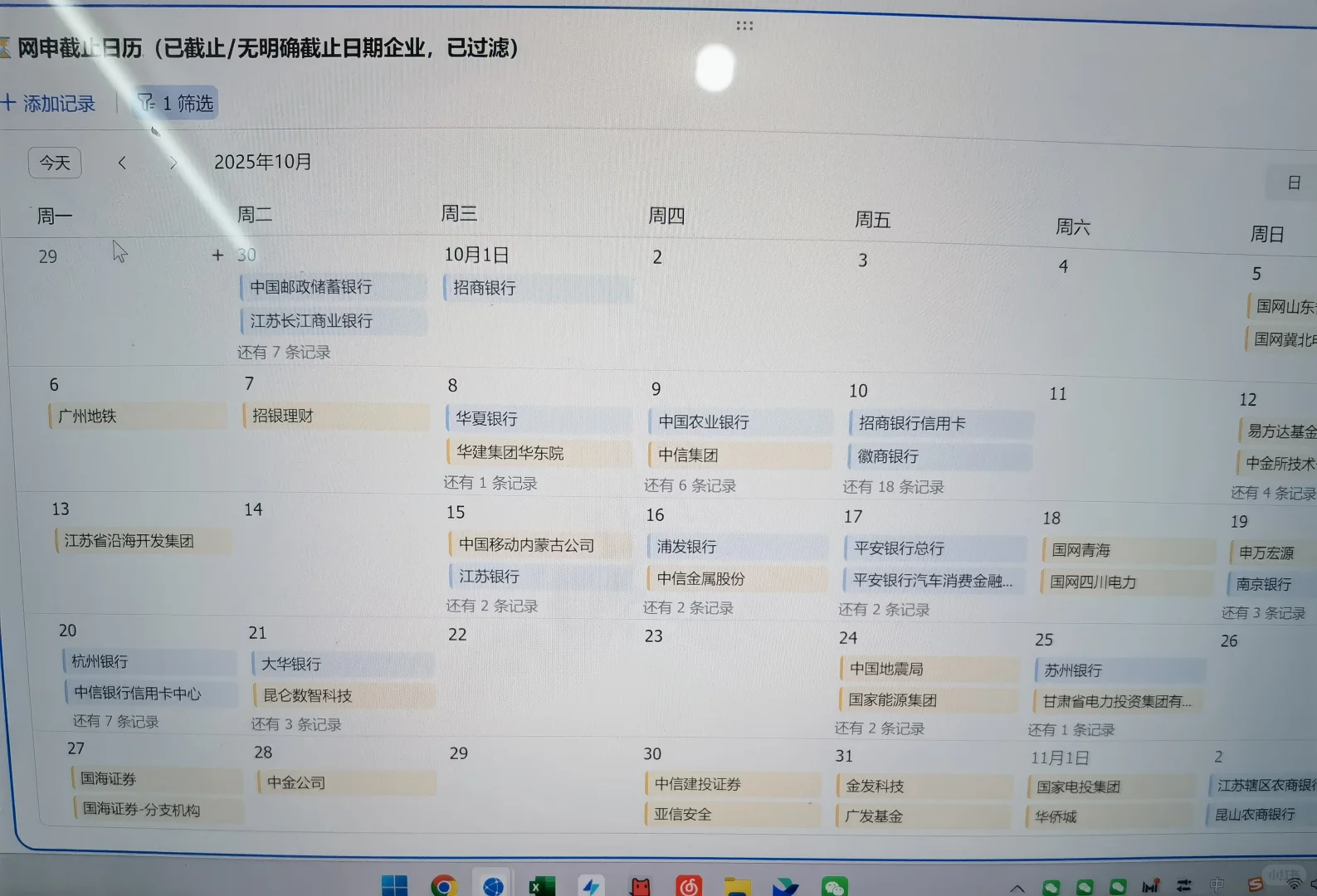Open the 江苏长江商业银行 record
1317x896 pixels.
click(334, 321)
